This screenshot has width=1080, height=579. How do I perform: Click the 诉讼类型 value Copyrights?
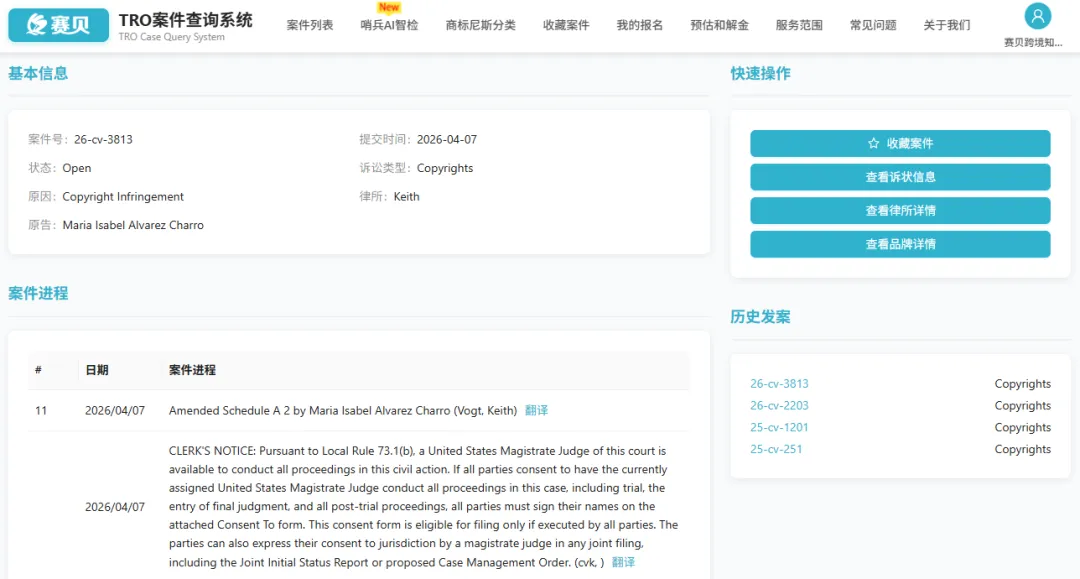coord(445,168)
